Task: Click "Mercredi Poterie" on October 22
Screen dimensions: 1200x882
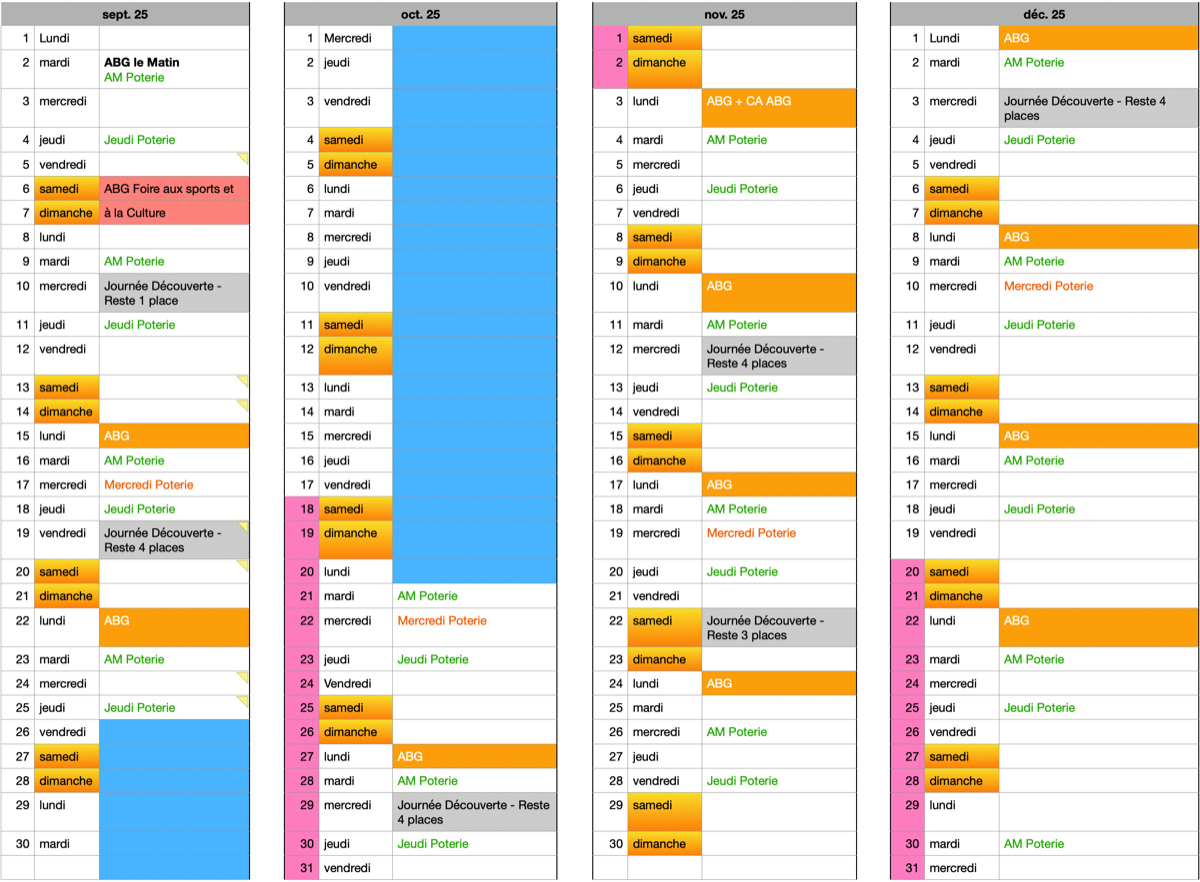Action: 442,621
